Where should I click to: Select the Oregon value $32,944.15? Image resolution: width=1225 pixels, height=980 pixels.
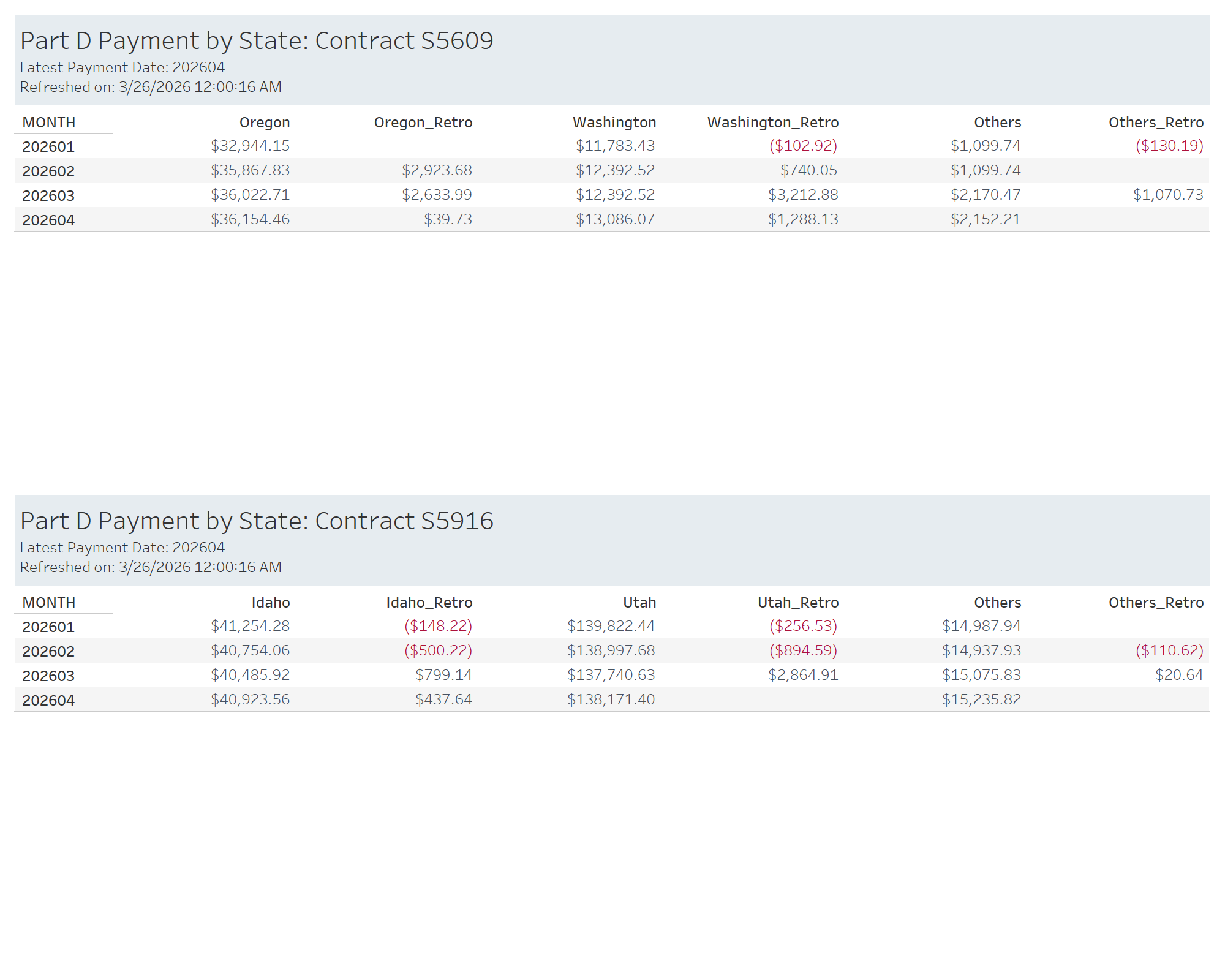(x=250, y=146)
